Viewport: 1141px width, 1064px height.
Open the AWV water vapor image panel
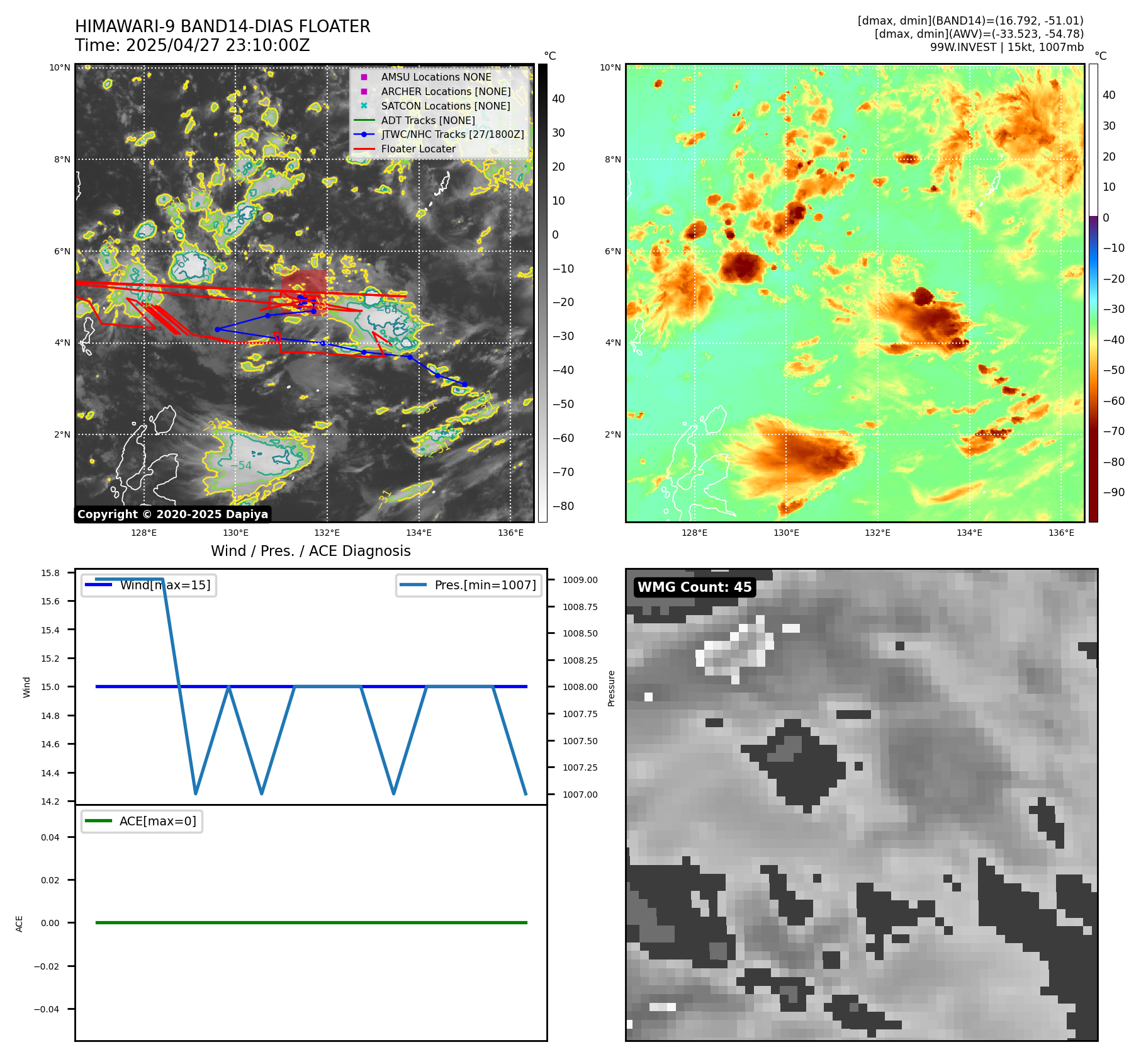pyautogui.click(x=855, y=293)
